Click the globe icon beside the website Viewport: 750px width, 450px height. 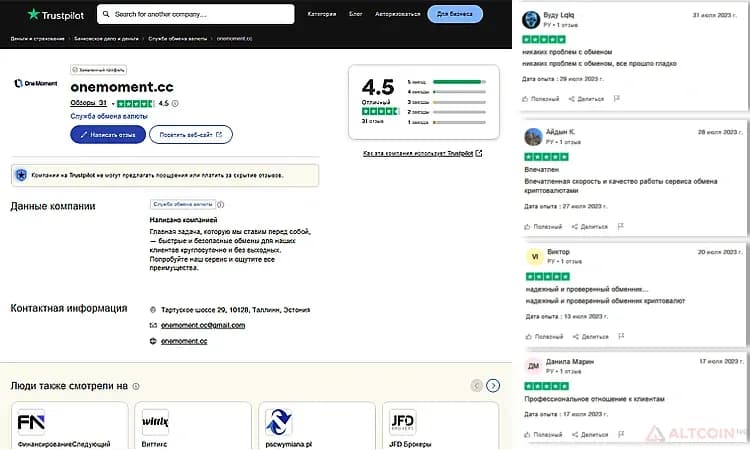(x=153, y=341)
